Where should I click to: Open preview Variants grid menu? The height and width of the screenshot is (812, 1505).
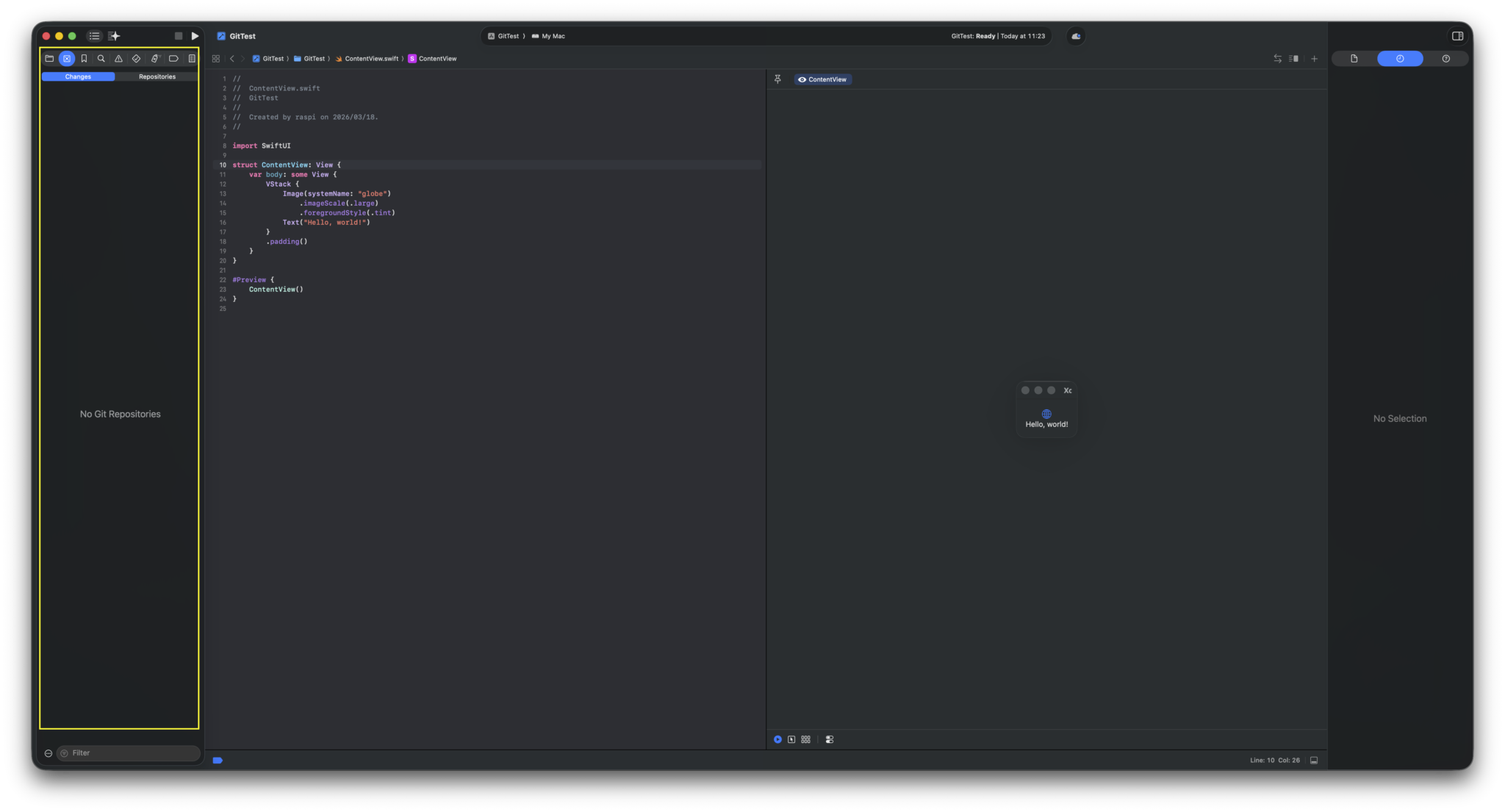coord(806,739)
